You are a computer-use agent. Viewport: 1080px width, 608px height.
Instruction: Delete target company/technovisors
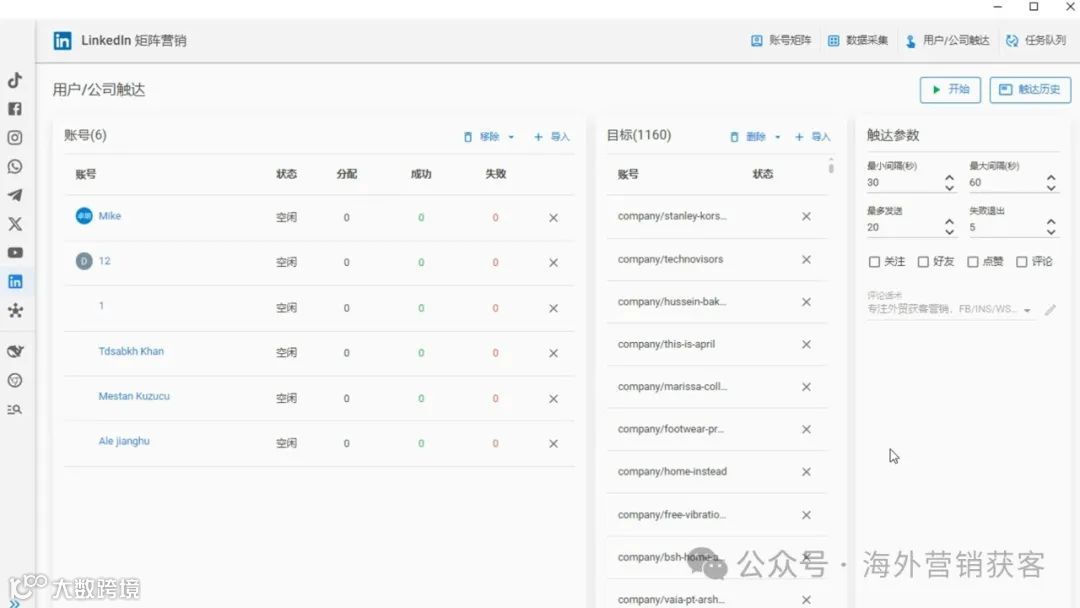[x=806, y=260]
